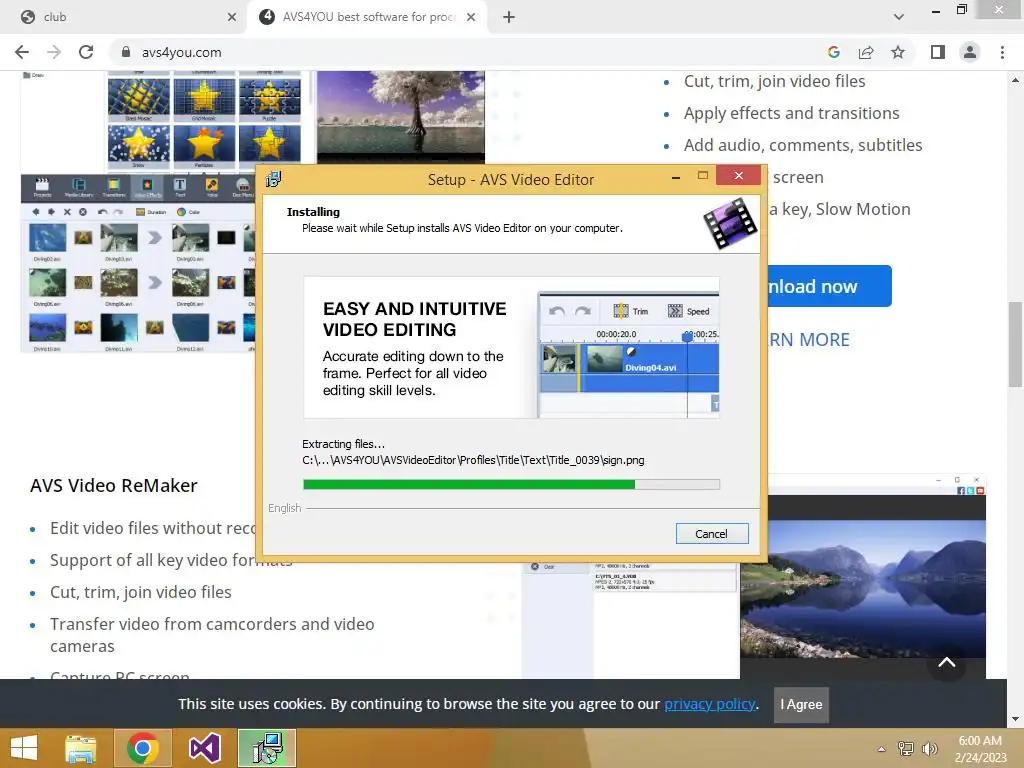Open the privacy policy link
The image size is (1024, 768).
tap(710, 704)
